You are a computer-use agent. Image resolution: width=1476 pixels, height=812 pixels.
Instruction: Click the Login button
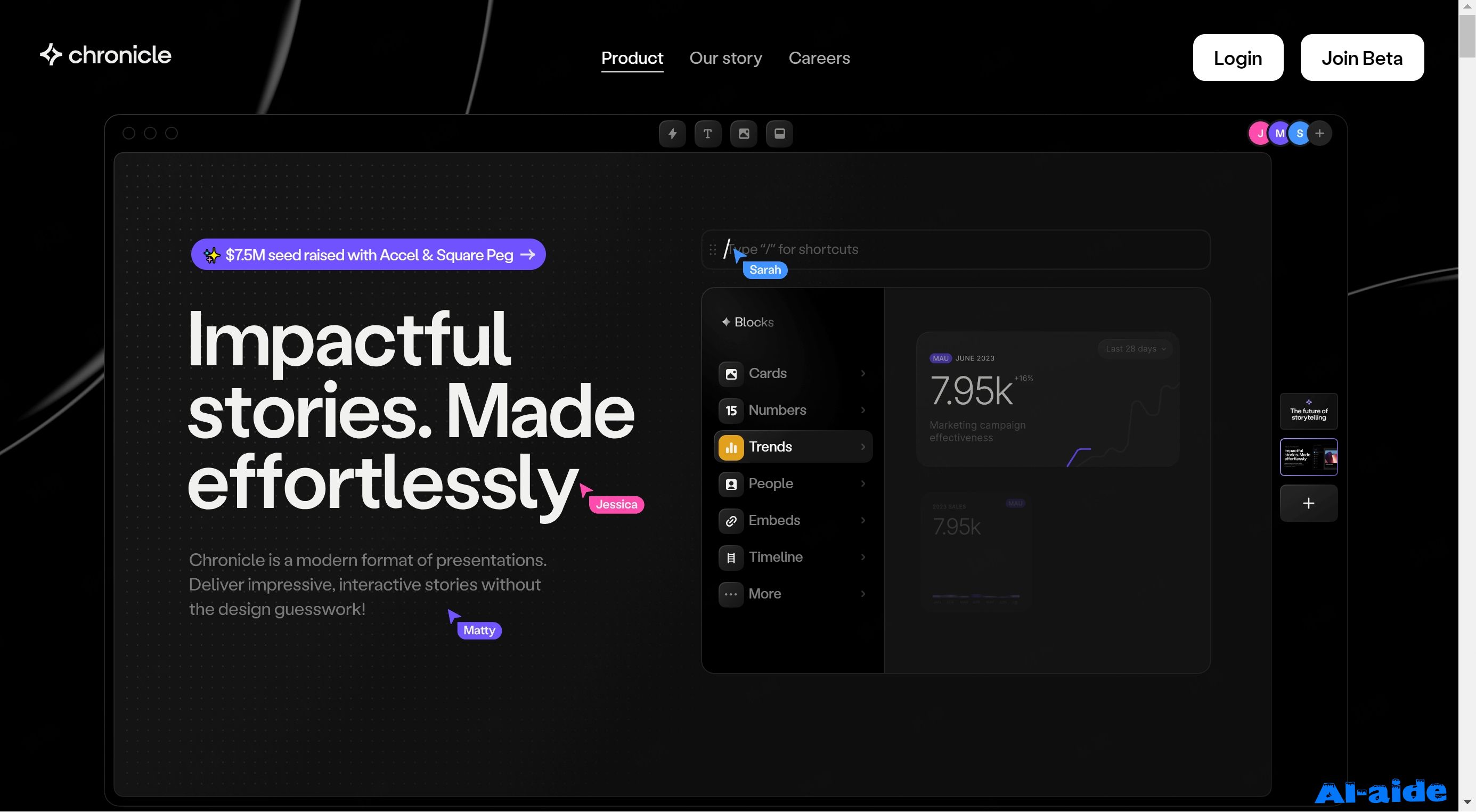point(1238,58)
